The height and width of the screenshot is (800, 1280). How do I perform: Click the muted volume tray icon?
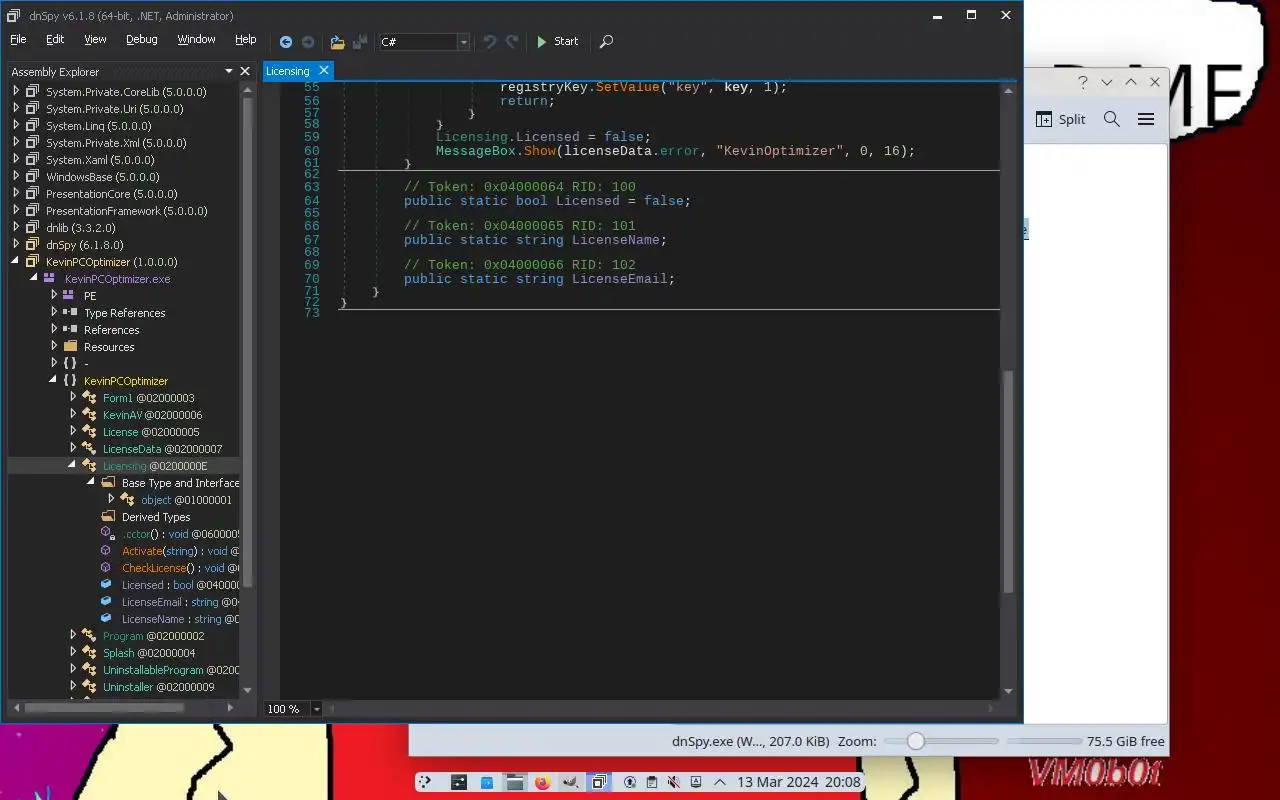pos(674,782)
